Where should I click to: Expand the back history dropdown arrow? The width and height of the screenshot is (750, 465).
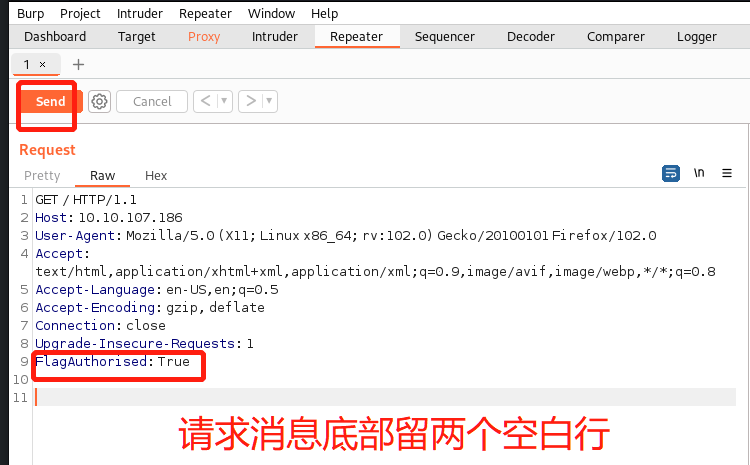(x=224, y=101)
